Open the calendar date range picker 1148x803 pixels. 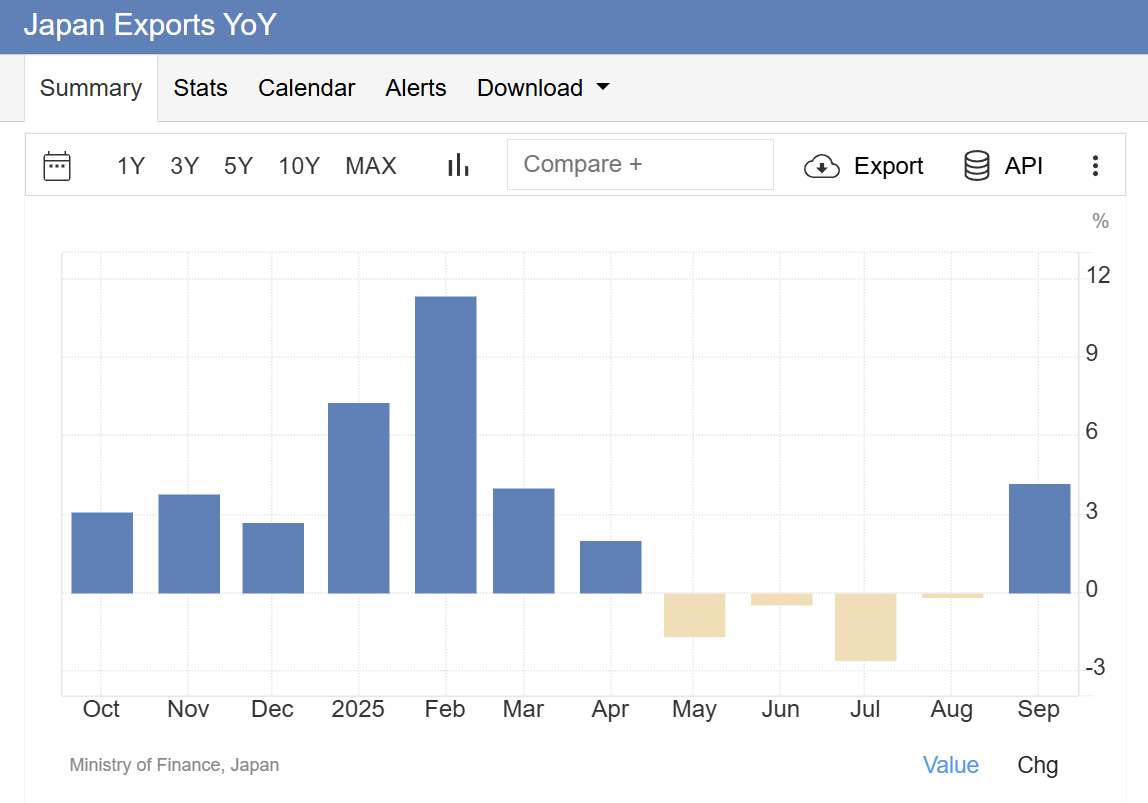point(57,166)
